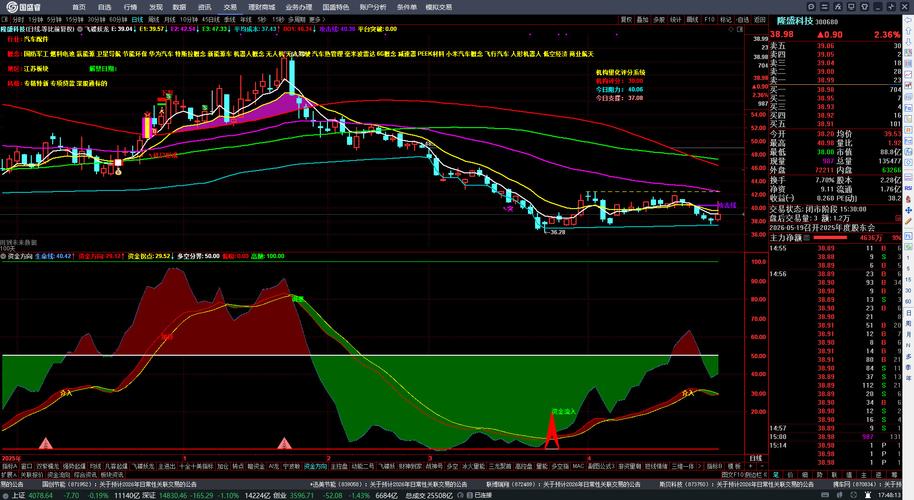Image resolution: width=914 pixels, height=500 pixels.
Task: Toggle the 自选 add-to-watchlist button
Action: click(x=743, y=19)
